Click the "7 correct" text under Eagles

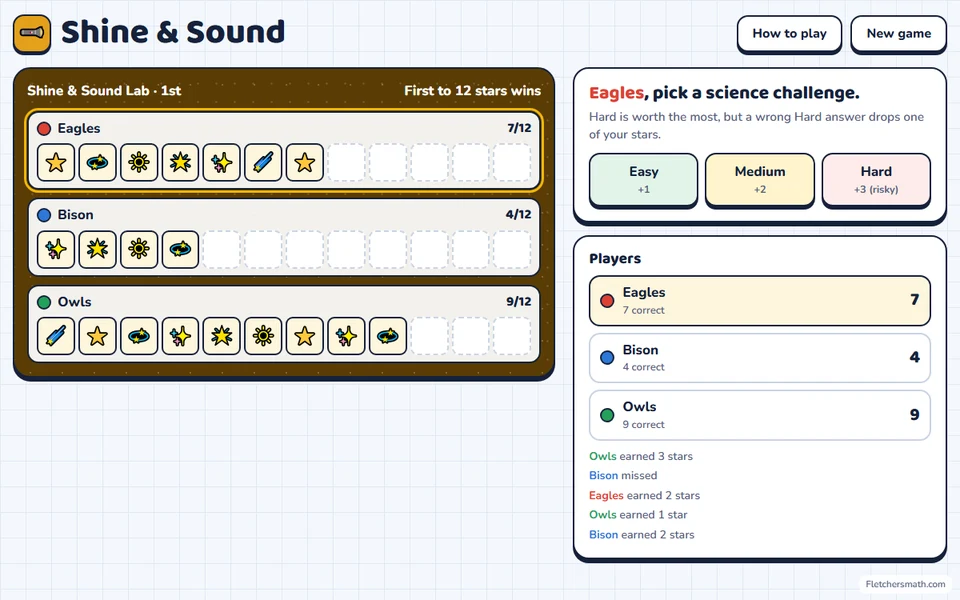coord(643,310)
